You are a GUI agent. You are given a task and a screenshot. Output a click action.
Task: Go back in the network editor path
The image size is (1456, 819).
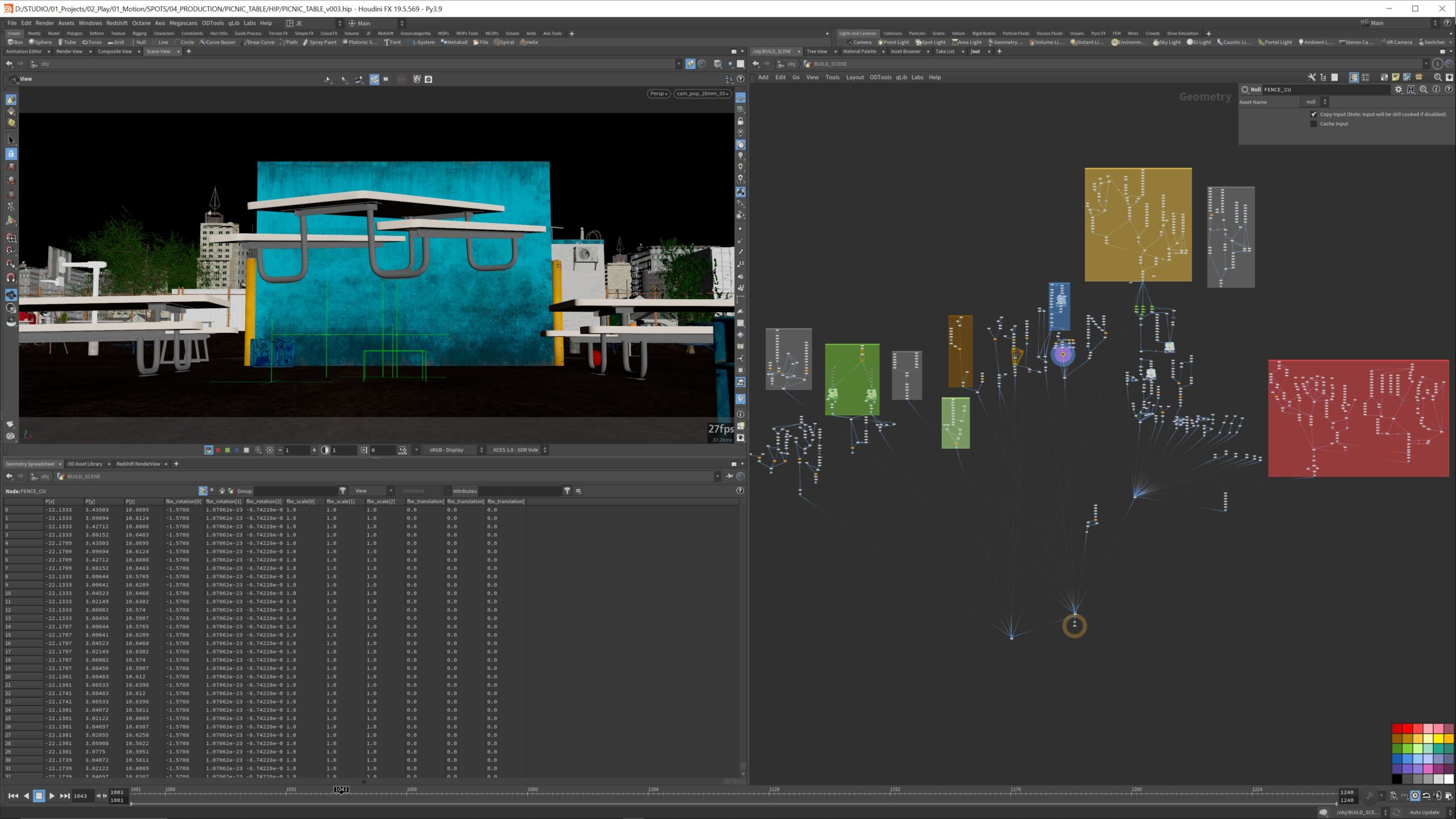pos(755,64)
